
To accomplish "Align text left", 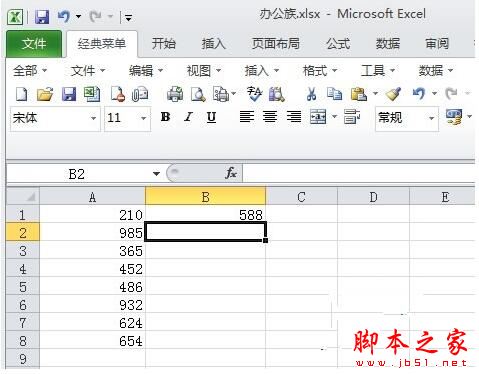I will coord(247,117).
